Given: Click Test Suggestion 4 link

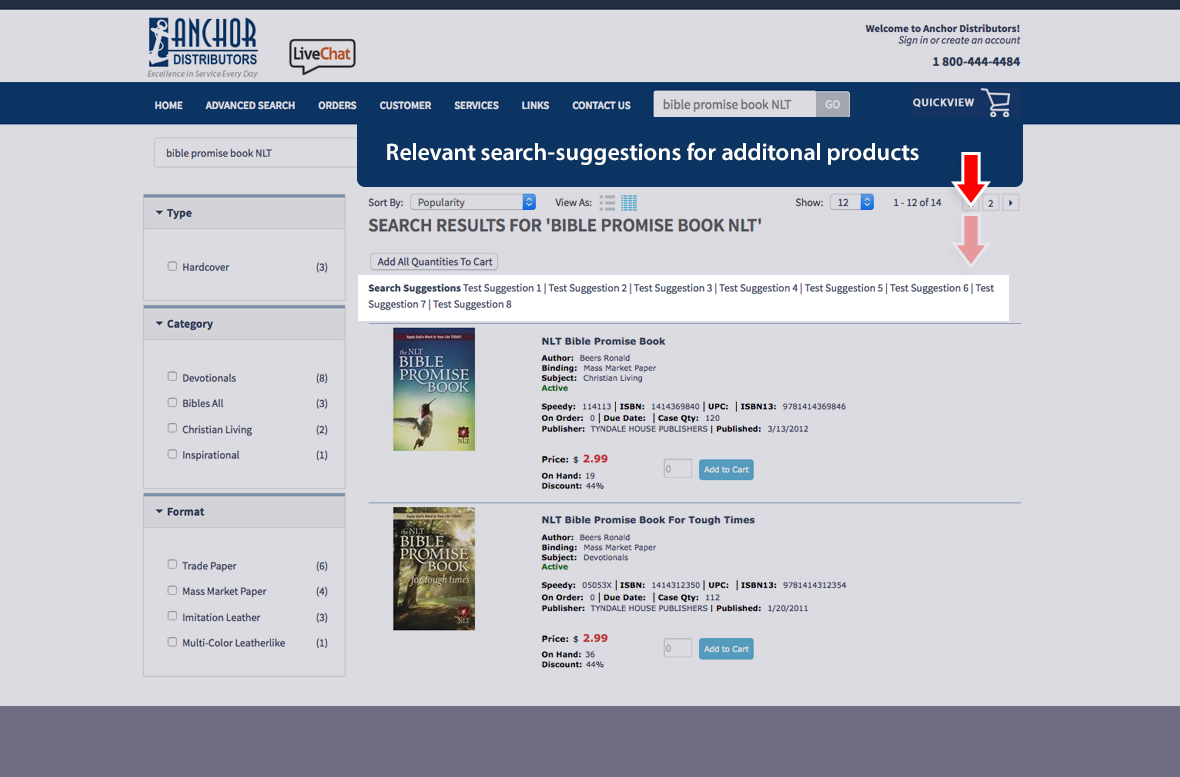Looking at the screenshot, I should pos(759,288).
